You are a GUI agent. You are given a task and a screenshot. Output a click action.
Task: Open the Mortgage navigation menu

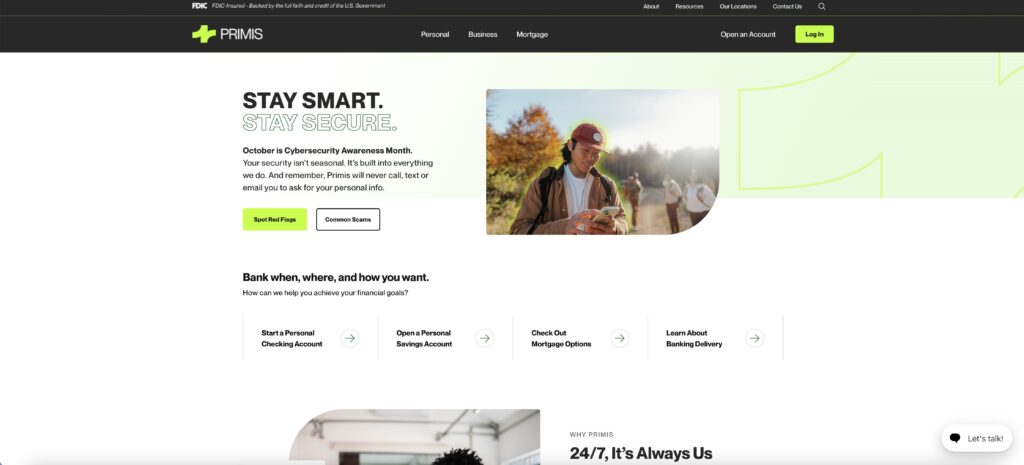coord(532,35)
